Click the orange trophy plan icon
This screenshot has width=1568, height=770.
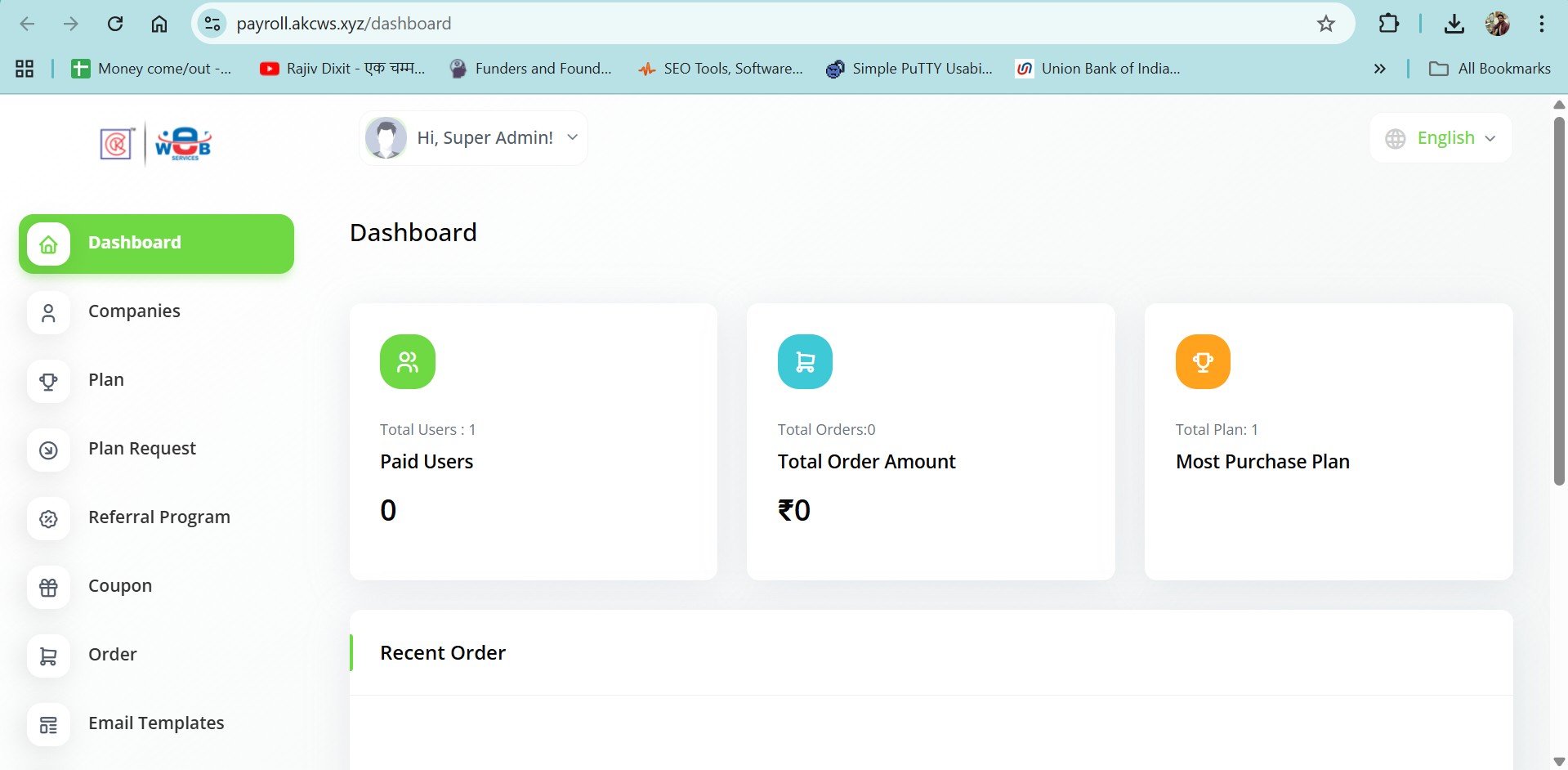coord(1202,361)
